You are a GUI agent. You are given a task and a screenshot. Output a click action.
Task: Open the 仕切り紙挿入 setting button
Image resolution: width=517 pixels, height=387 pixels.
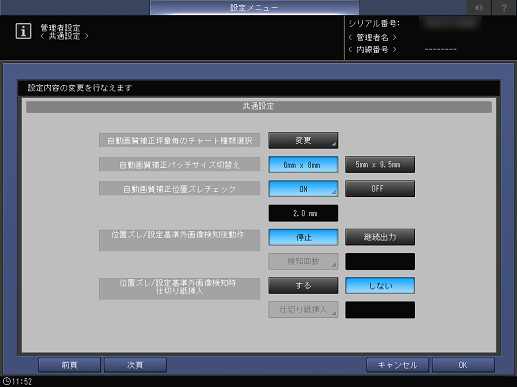pos(303,310)
